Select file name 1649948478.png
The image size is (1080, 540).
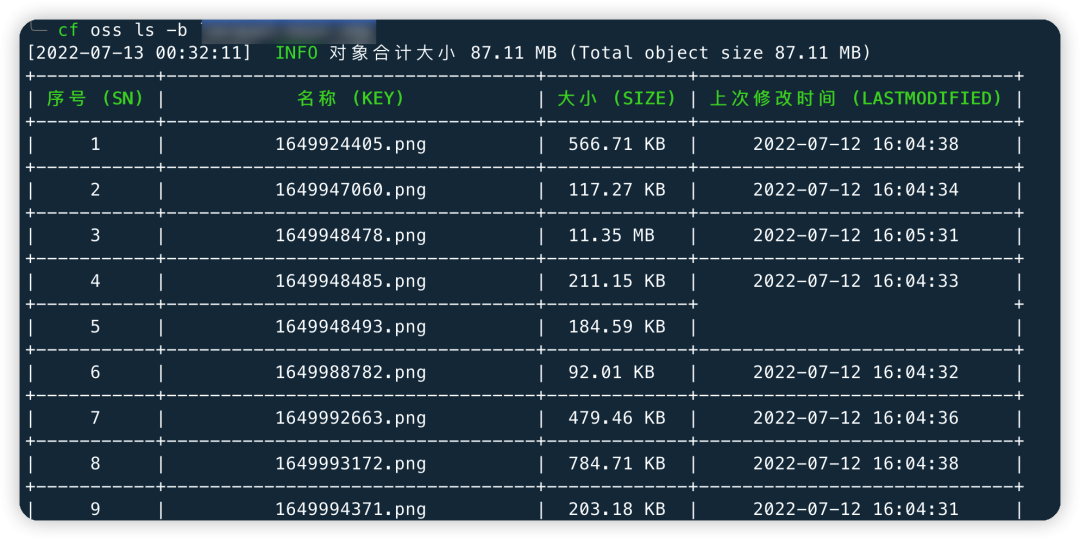coord(351,236)
